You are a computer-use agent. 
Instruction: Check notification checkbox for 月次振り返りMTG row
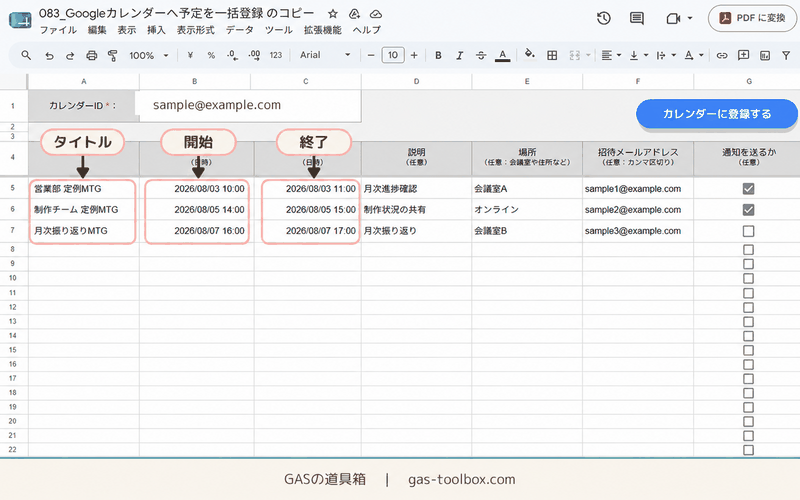point(748,231)
